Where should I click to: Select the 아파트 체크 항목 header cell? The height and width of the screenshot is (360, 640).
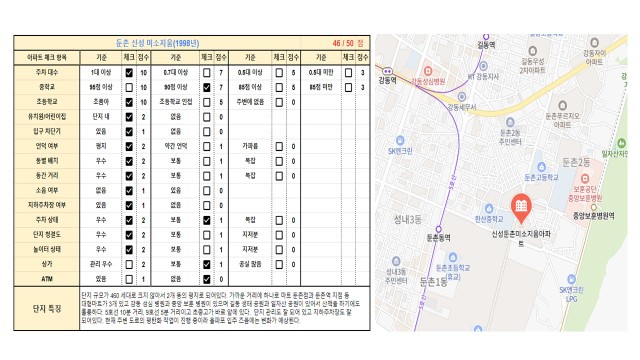click(47, 58)
